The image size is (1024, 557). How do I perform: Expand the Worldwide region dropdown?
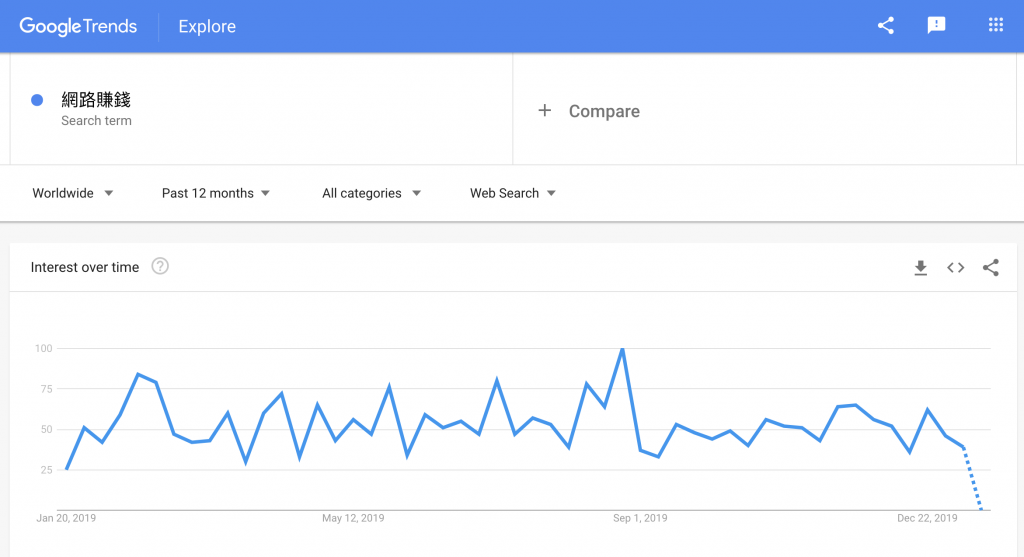pos(73,193)
